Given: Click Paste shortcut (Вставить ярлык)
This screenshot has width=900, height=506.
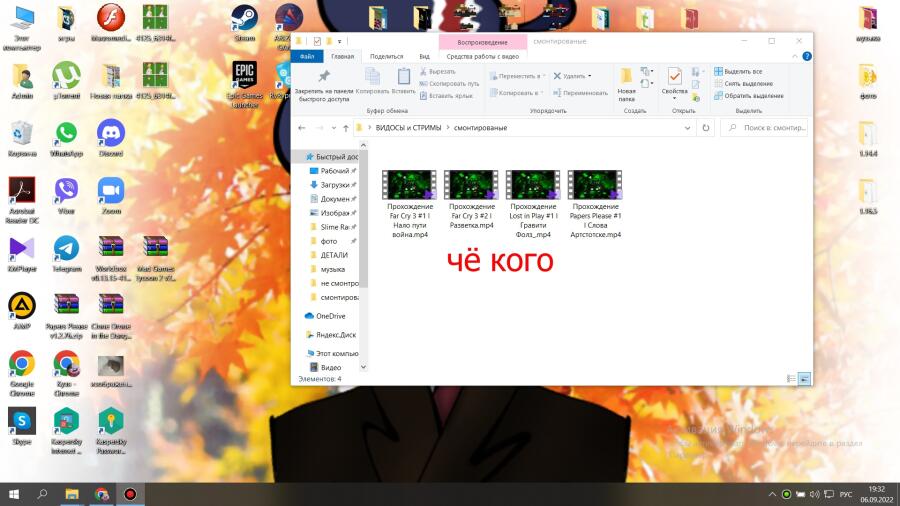Looking at the screenshot, I should pos(447,96).
